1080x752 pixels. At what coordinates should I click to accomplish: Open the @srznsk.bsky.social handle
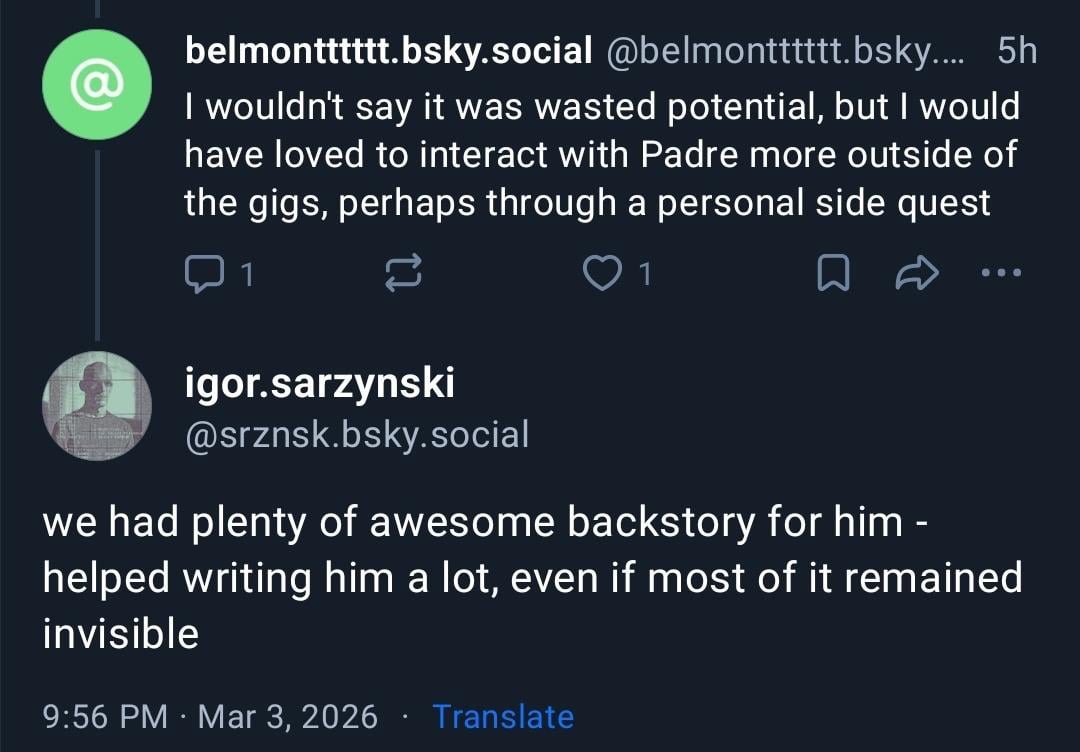[357, 434]
